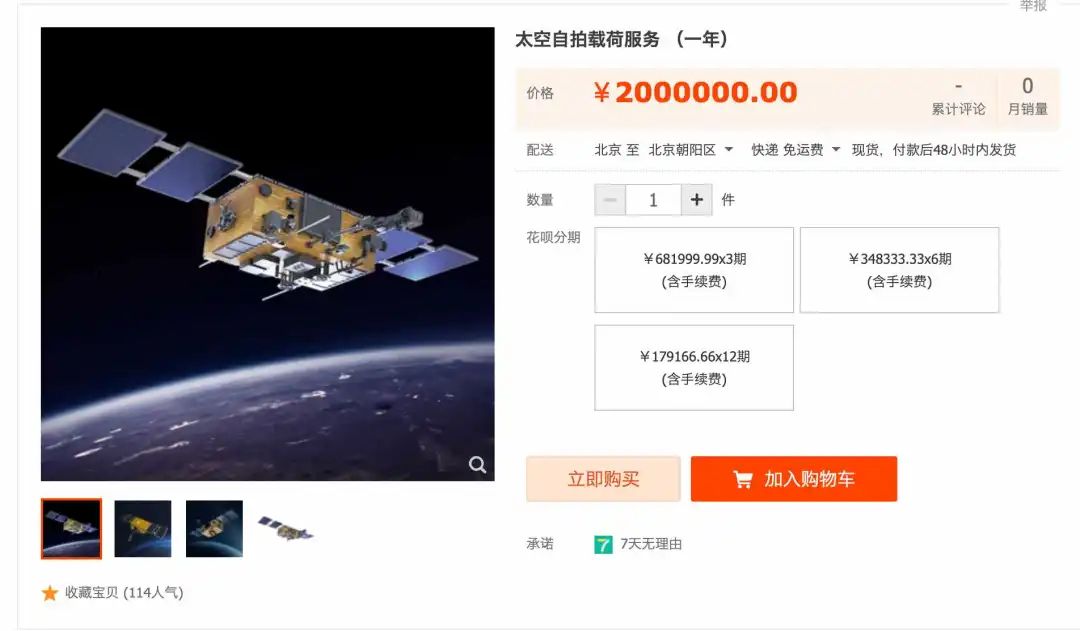Show the third satellite thumbnail image
The width and height of the screenshot is (1080, 631).
214,528
